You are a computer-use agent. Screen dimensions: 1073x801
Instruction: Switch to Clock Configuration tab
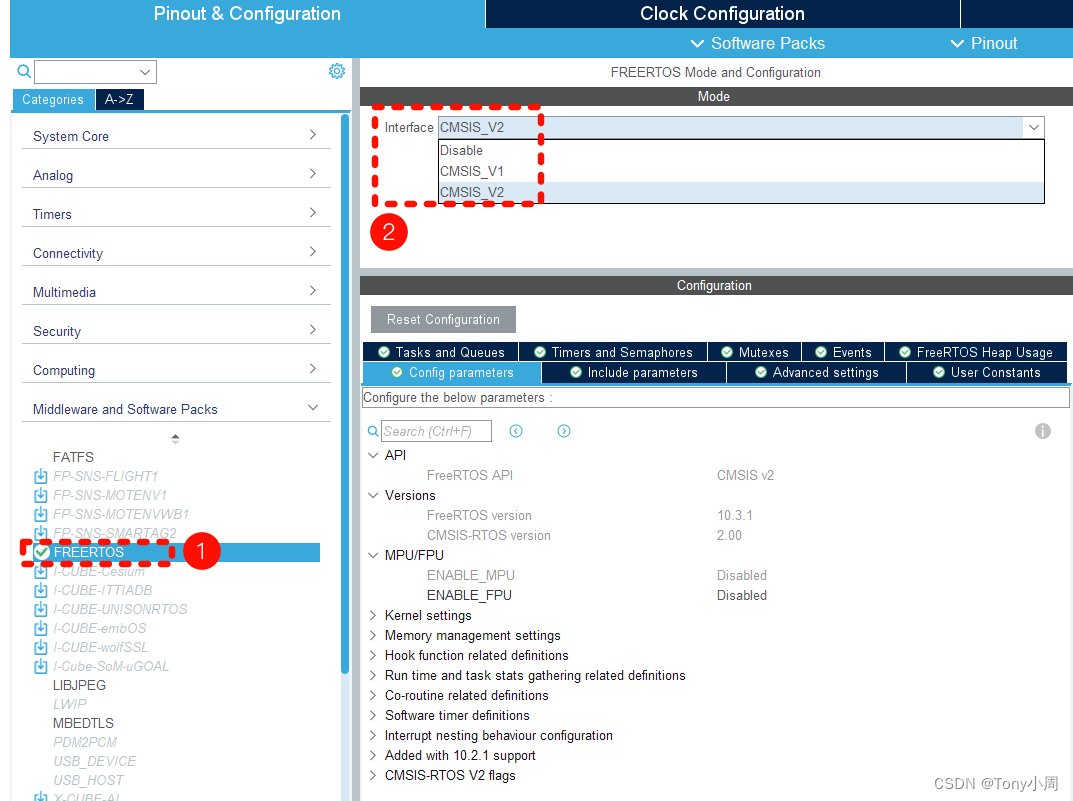pyautogui.click(x=722, y=14)
